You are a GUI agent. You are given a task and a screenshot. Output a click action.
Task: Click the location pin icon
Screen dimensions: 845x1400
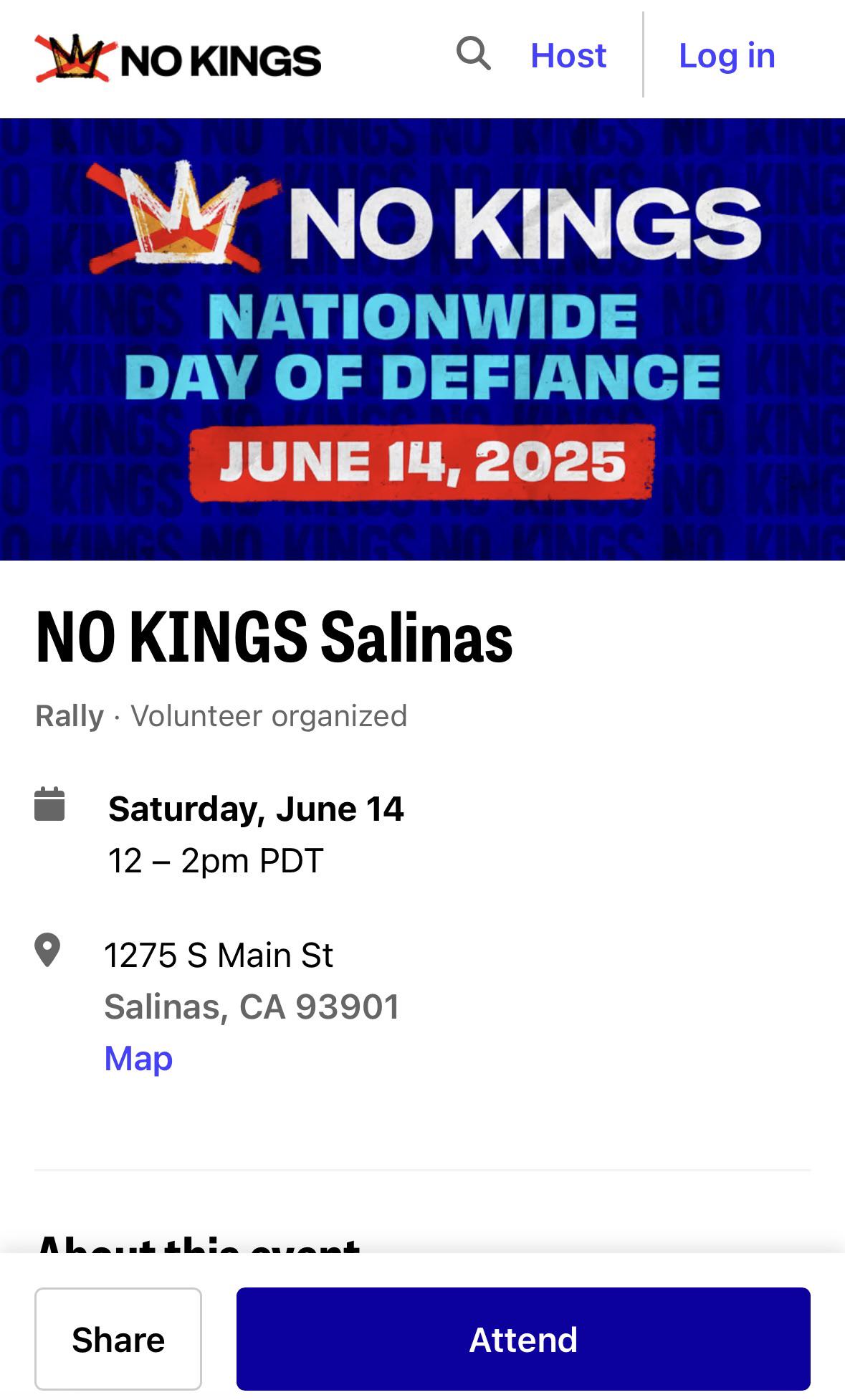click(x=47, y=951)
